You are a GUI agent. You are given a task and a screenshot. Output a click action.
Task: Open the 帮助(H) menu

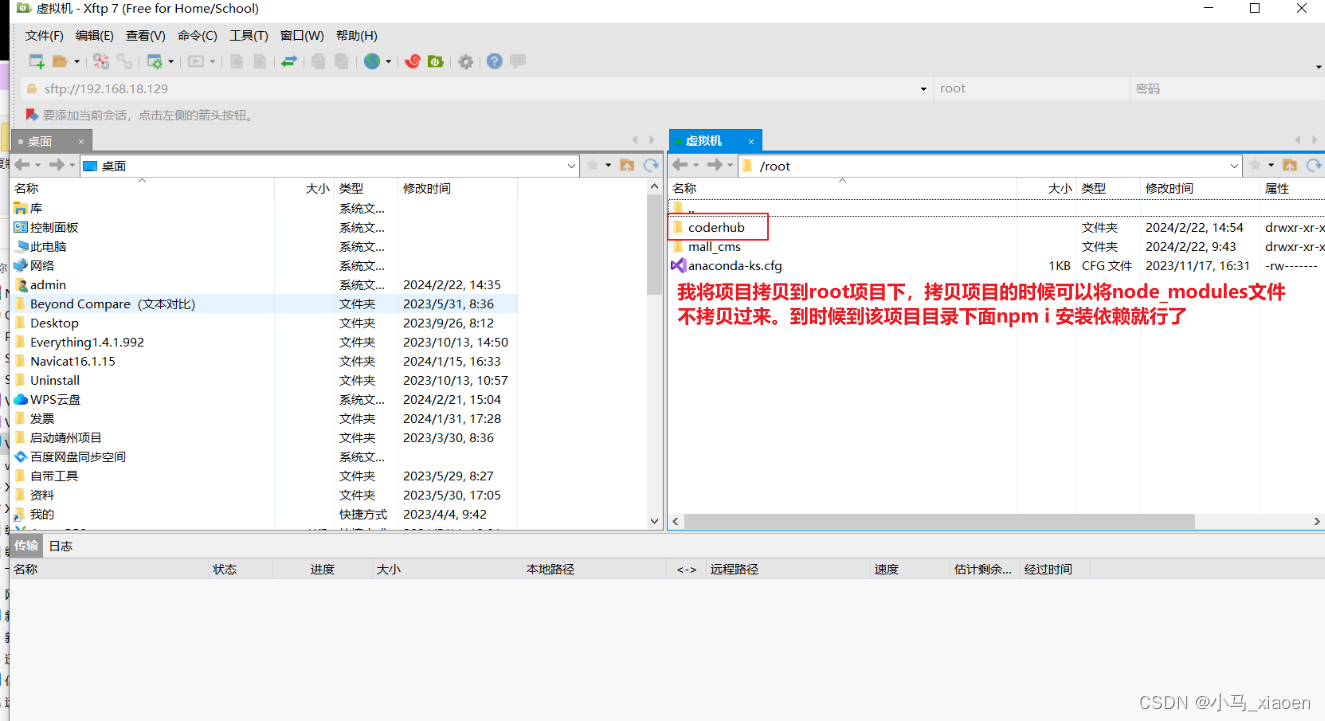pos(357,35)
